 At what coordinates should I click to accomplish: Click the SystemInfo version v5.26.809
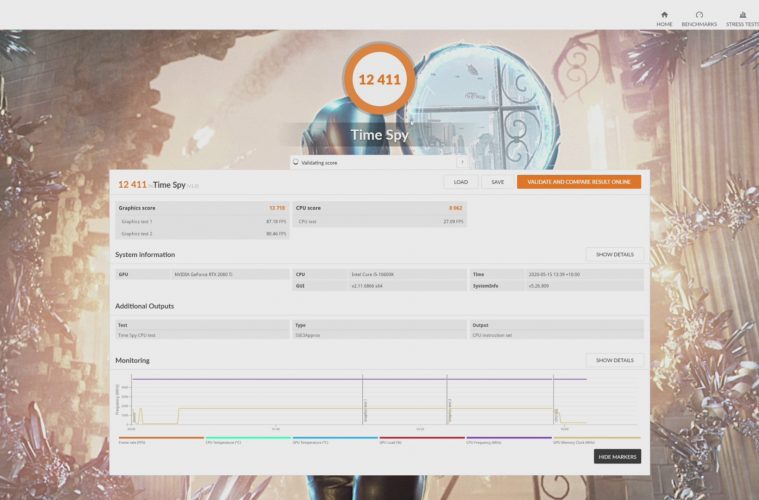coord(539,286)
